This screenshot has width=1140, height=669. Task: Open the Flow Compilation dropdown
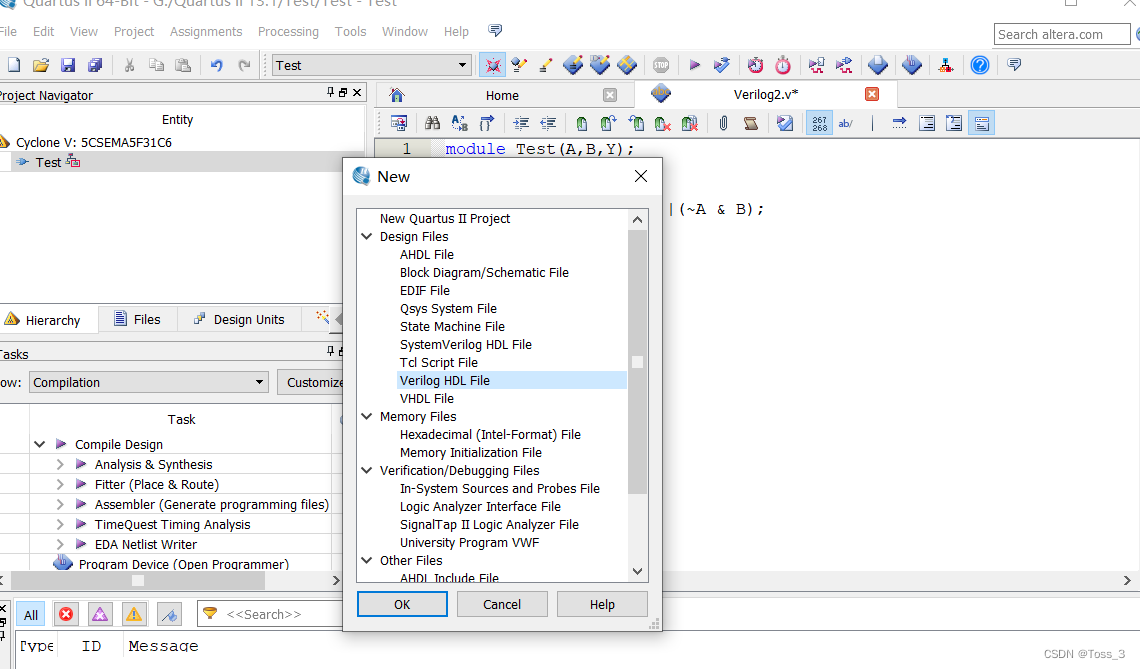[148, 382]
